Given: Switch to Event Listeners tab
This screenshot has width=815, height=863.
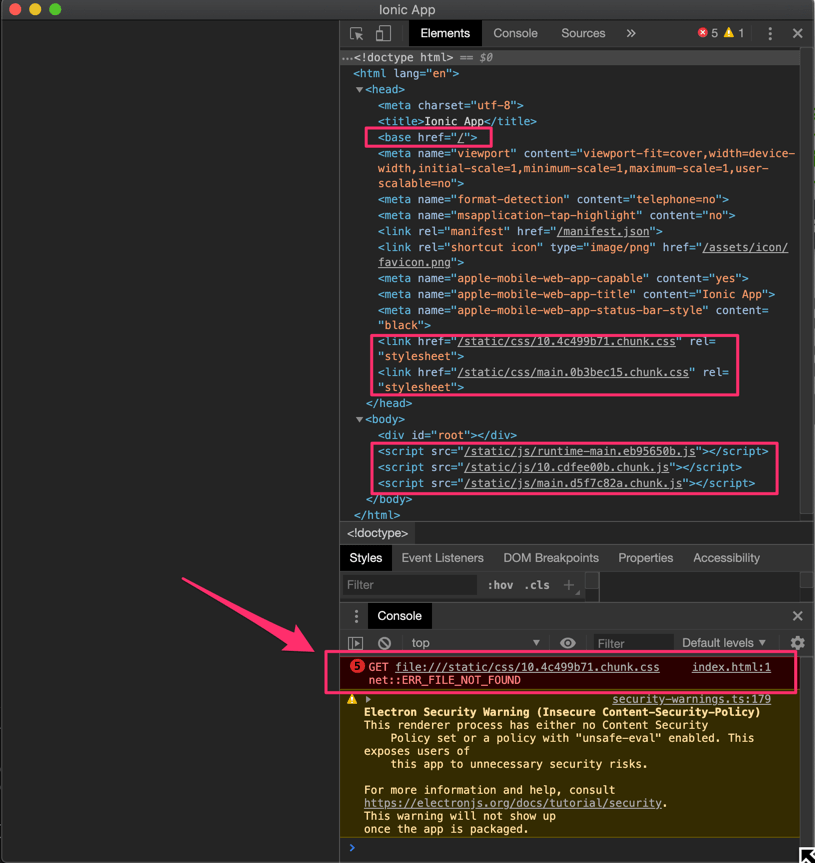Looking at the screenshot, I should click(442, 558).
